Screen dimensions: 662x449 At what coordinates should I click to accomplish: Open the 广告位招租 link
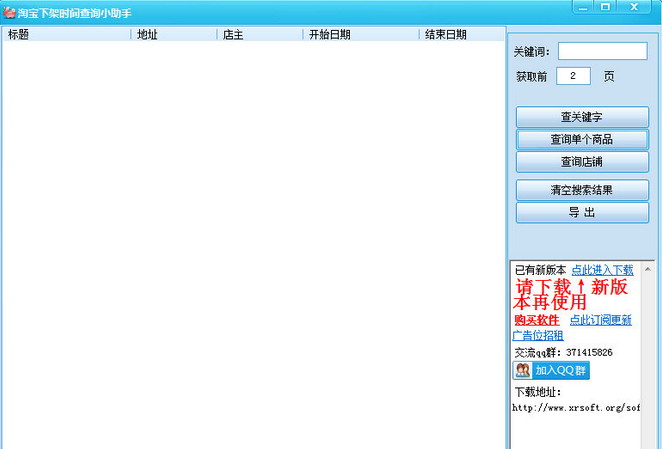point(538,335)
